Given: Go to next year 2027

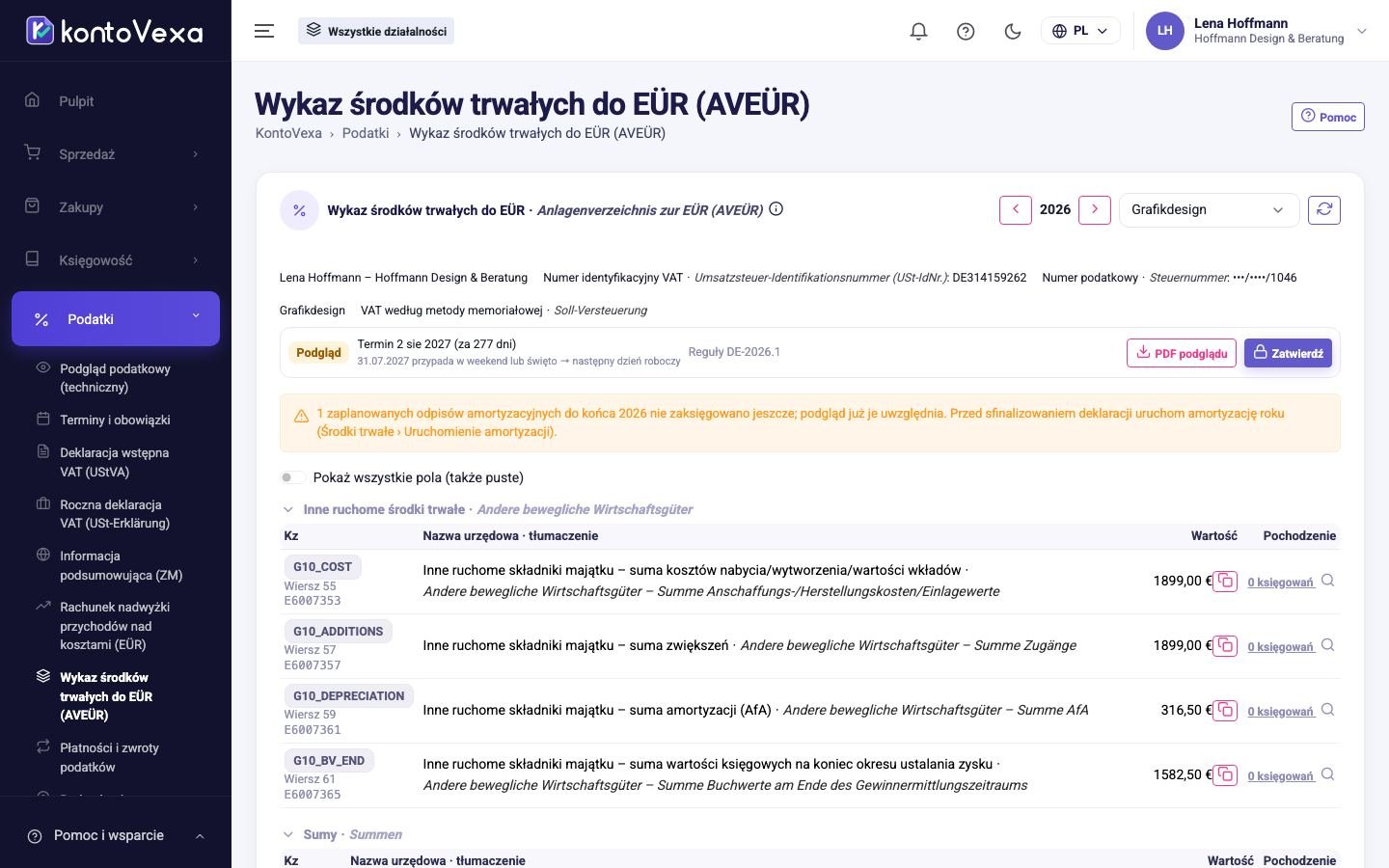Looking at the screenshot, I should [x=1094, y=209].
